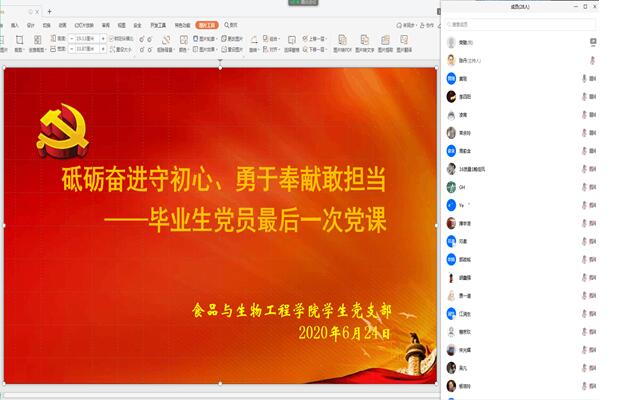Expand the Align (对齐) dropdown arrow

pos(279,50)
